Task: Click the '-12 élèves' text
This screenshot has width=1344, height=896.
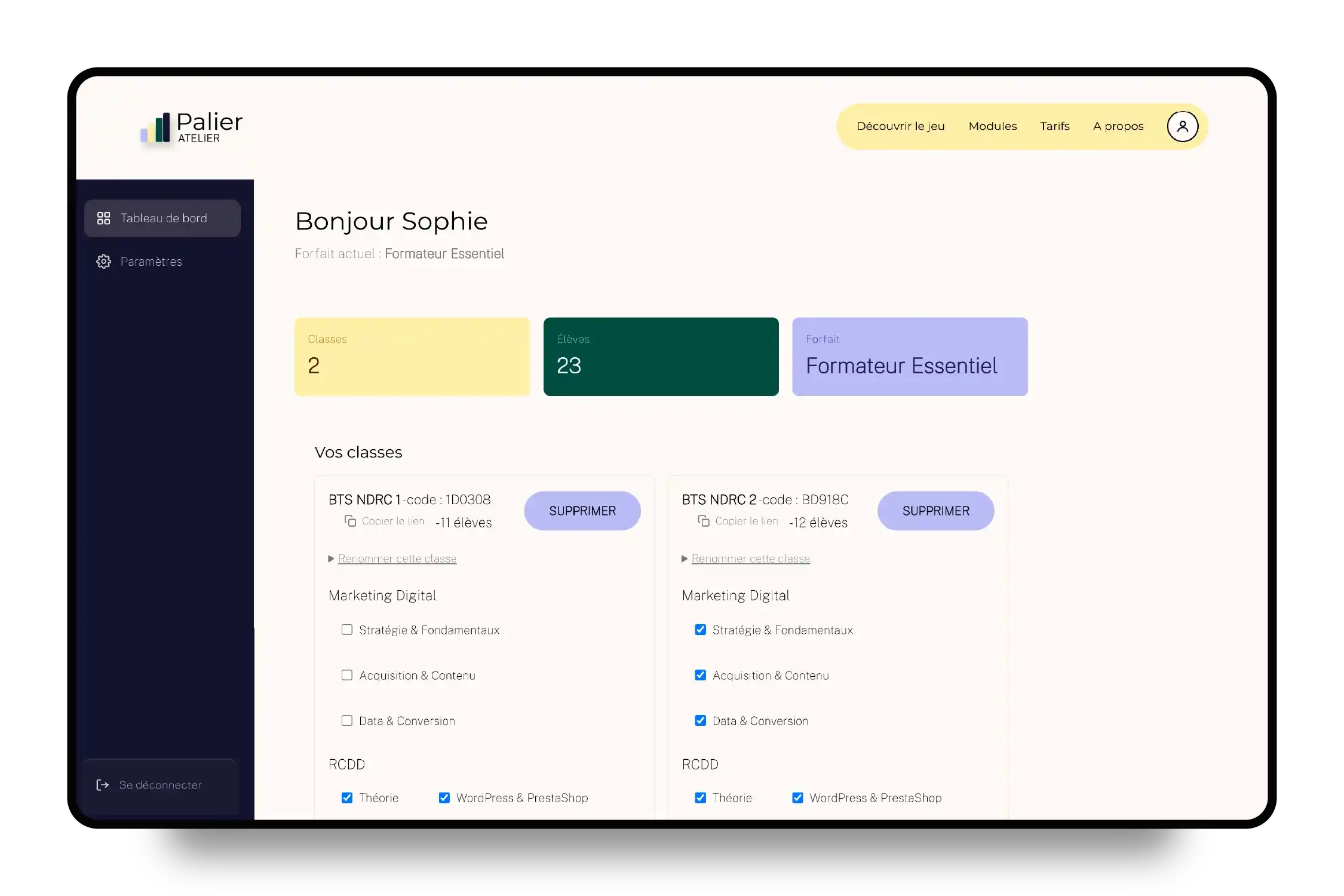Action: pos(818,523)
